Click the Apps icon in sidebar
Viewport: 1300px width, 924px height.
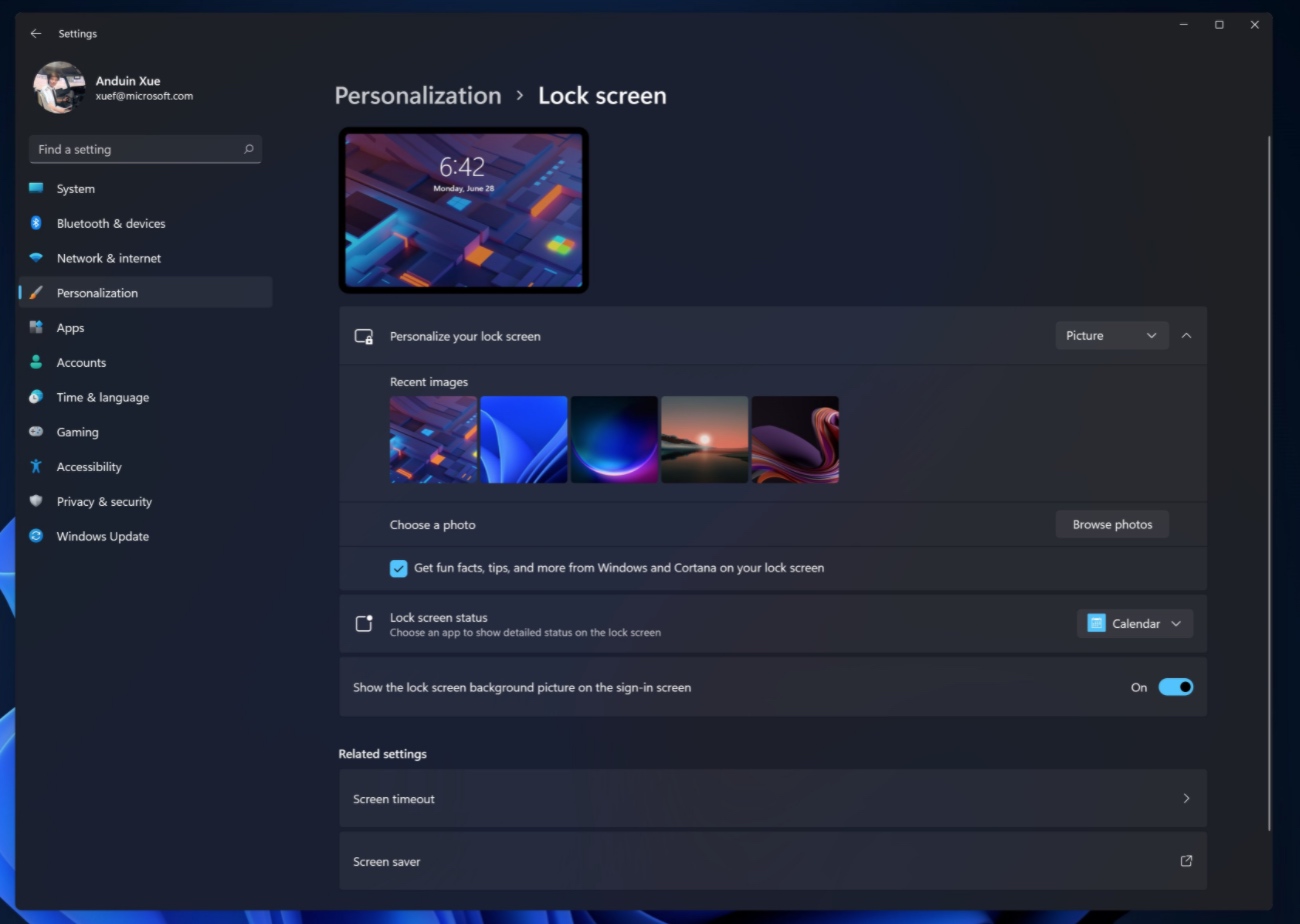pyautogui.click(x=36, y=327)
